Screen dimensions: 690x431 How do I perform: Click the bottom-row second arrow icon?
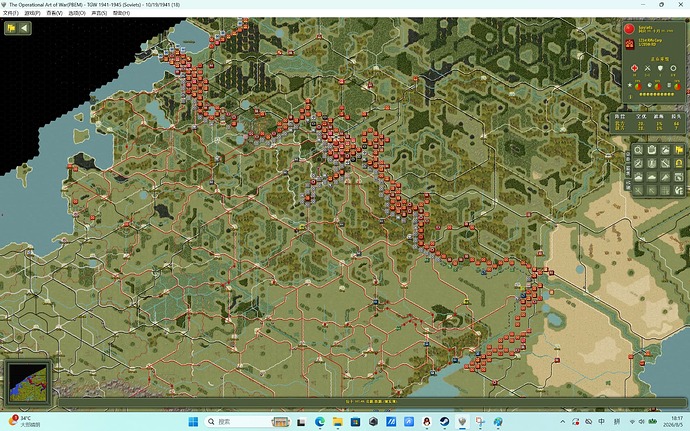click(652, 191)
